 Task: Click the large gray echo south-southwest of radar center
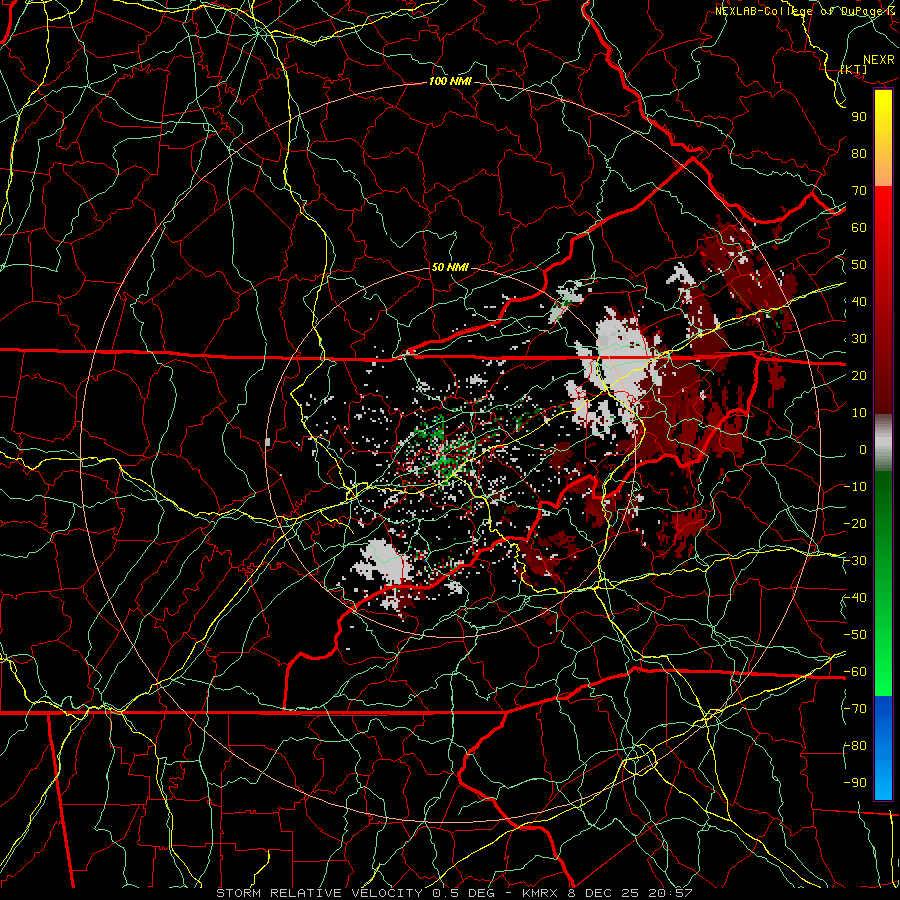[x=383, y=561]
